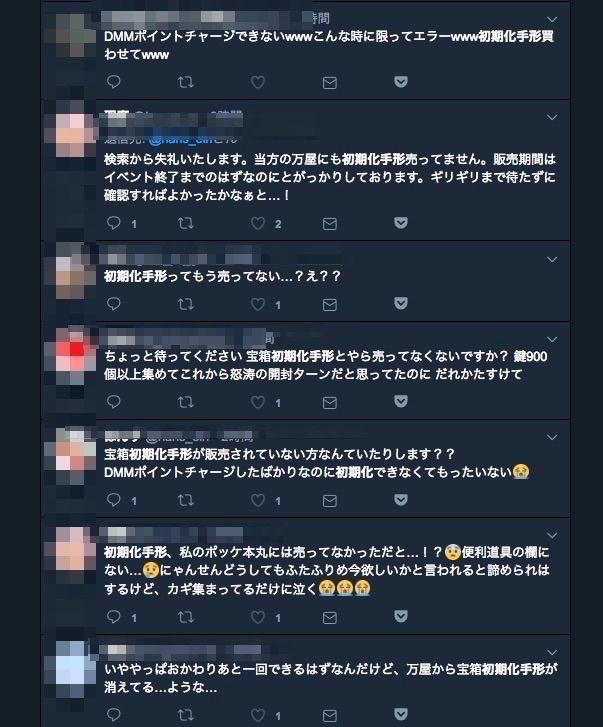Like the ポッケ本丸 tweet

pyautogui.click(x=258, y=617)
